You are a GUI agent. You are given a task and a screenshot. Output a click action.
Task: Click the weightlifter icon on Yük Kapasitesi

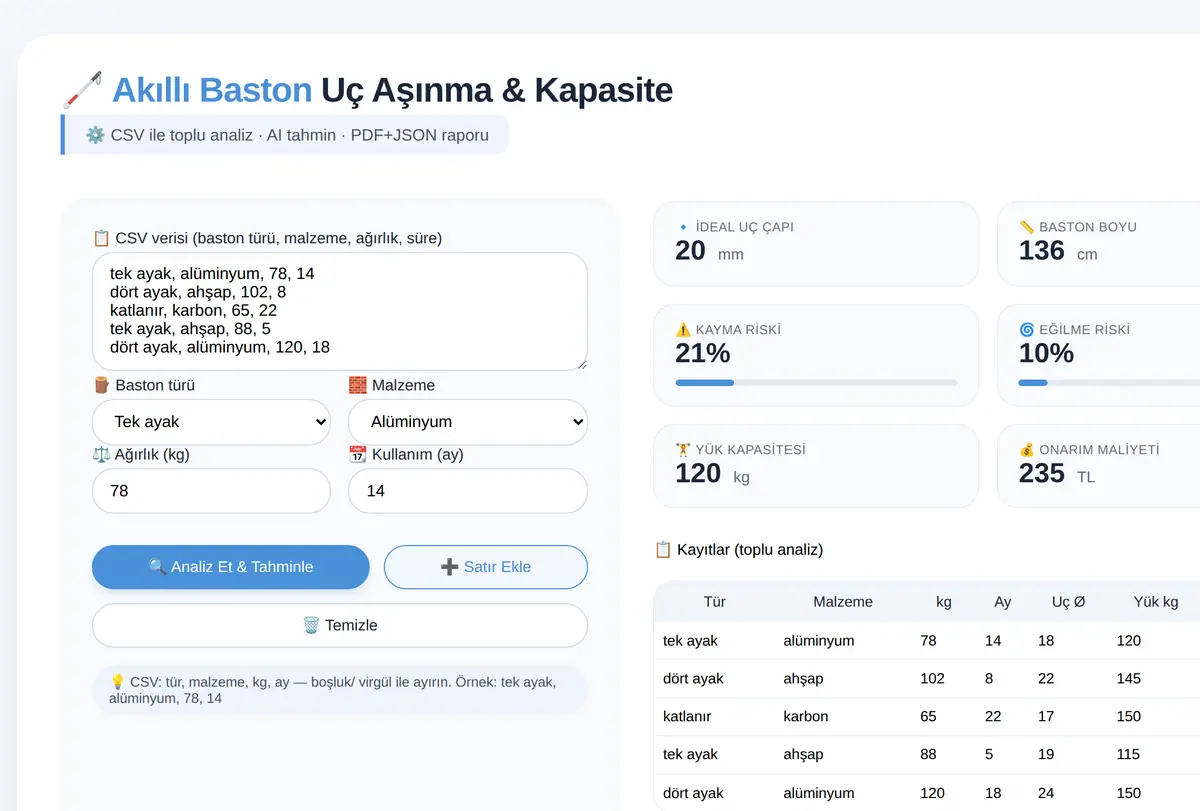683,450
